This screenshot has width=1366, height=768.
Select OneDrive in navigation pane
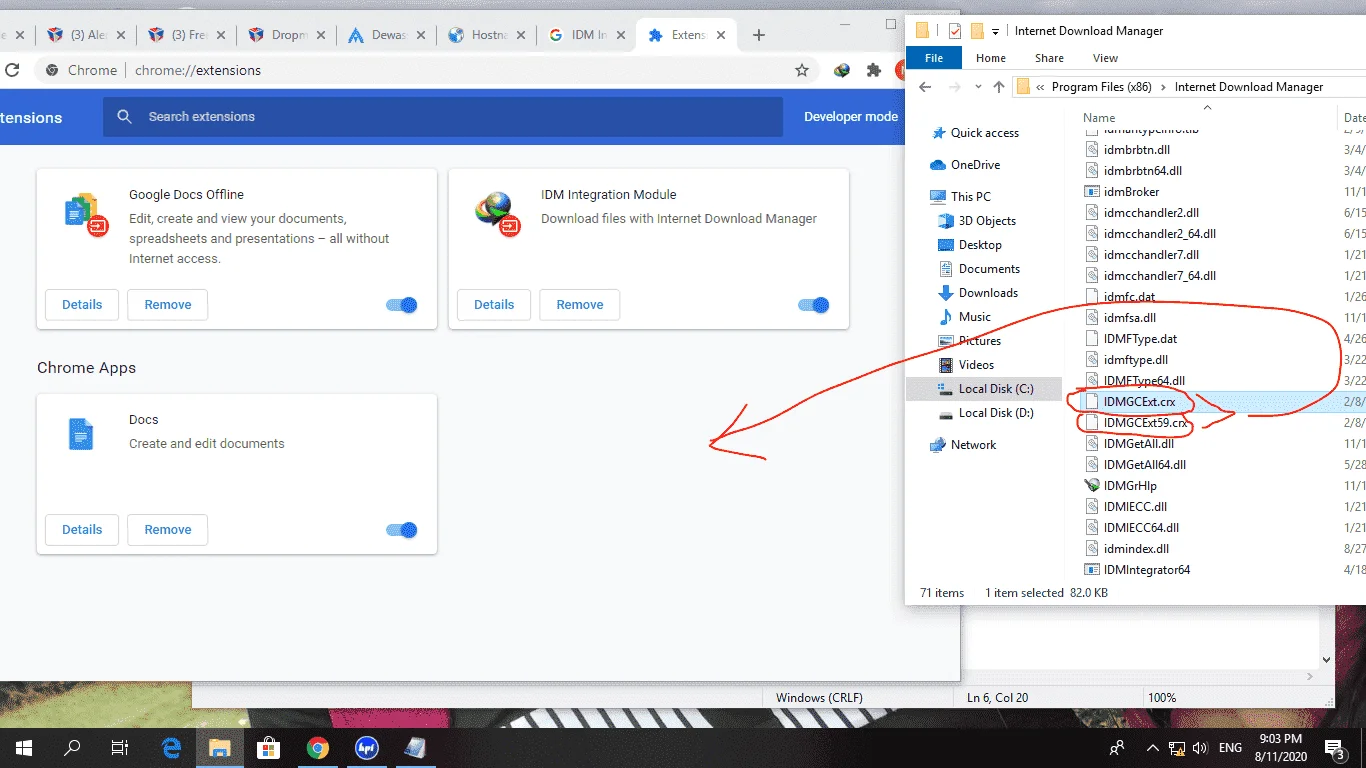pyautogui.click(x=975, y=165)
